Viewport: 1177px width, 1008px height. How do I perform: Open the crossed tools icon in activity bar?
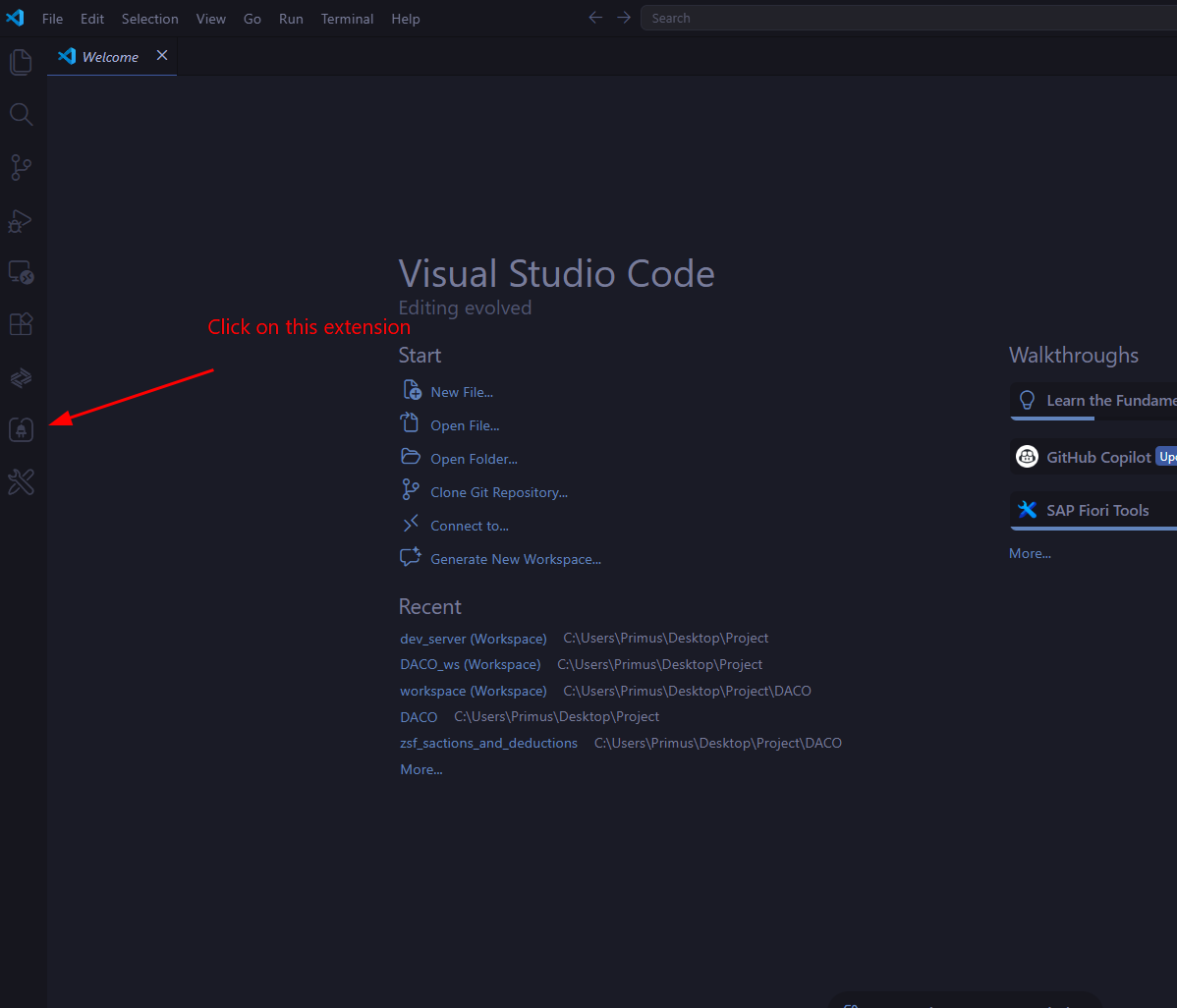21,481
